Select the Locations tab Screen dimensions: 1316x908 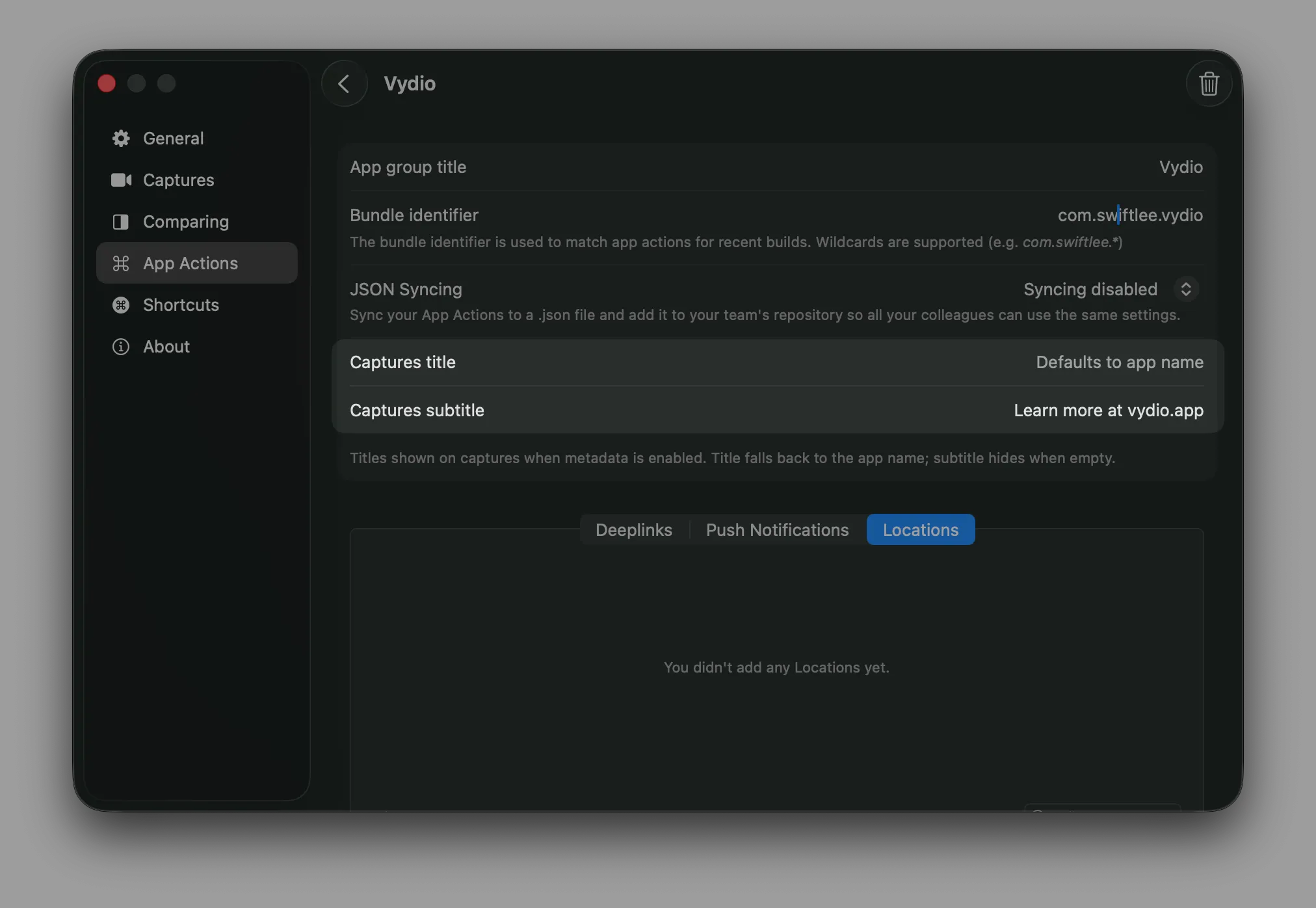tap(921, 529)
